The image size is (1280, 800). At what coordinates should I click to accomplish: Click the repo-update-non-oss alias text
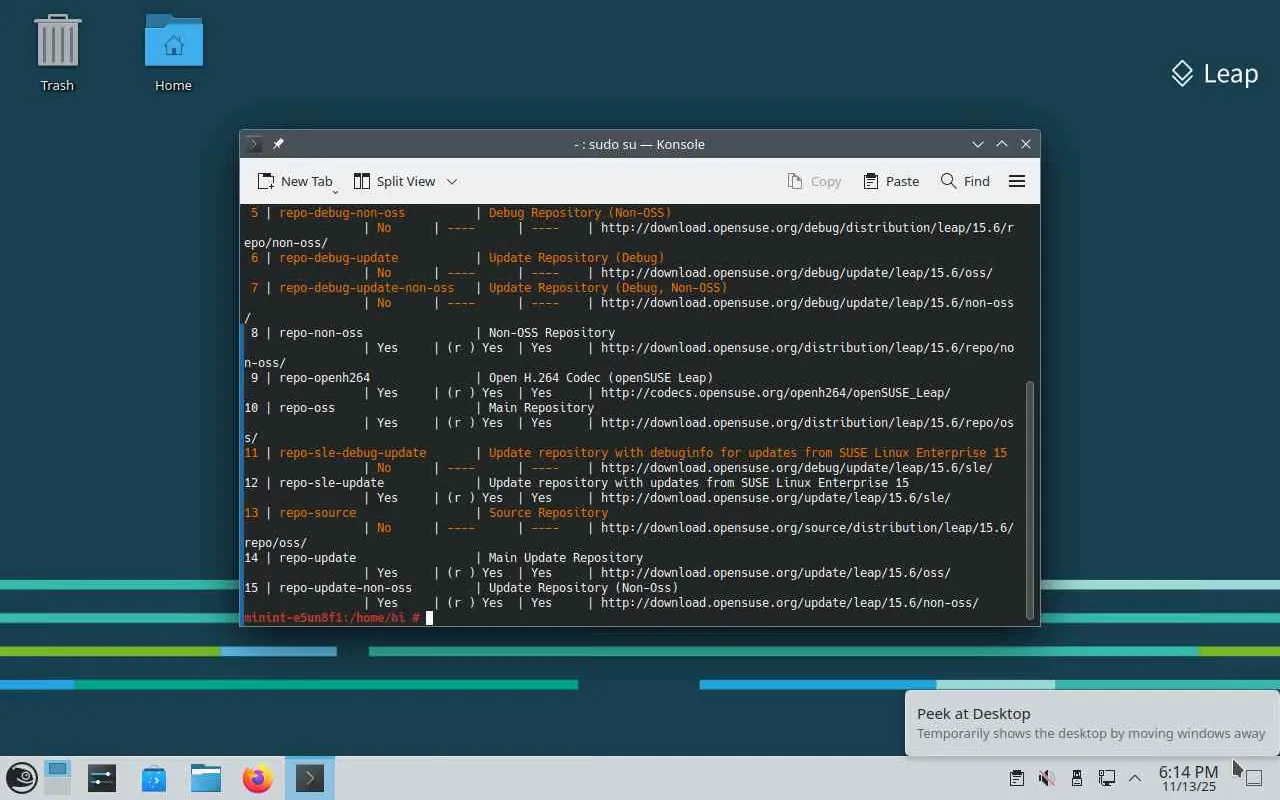coord(345,588)
